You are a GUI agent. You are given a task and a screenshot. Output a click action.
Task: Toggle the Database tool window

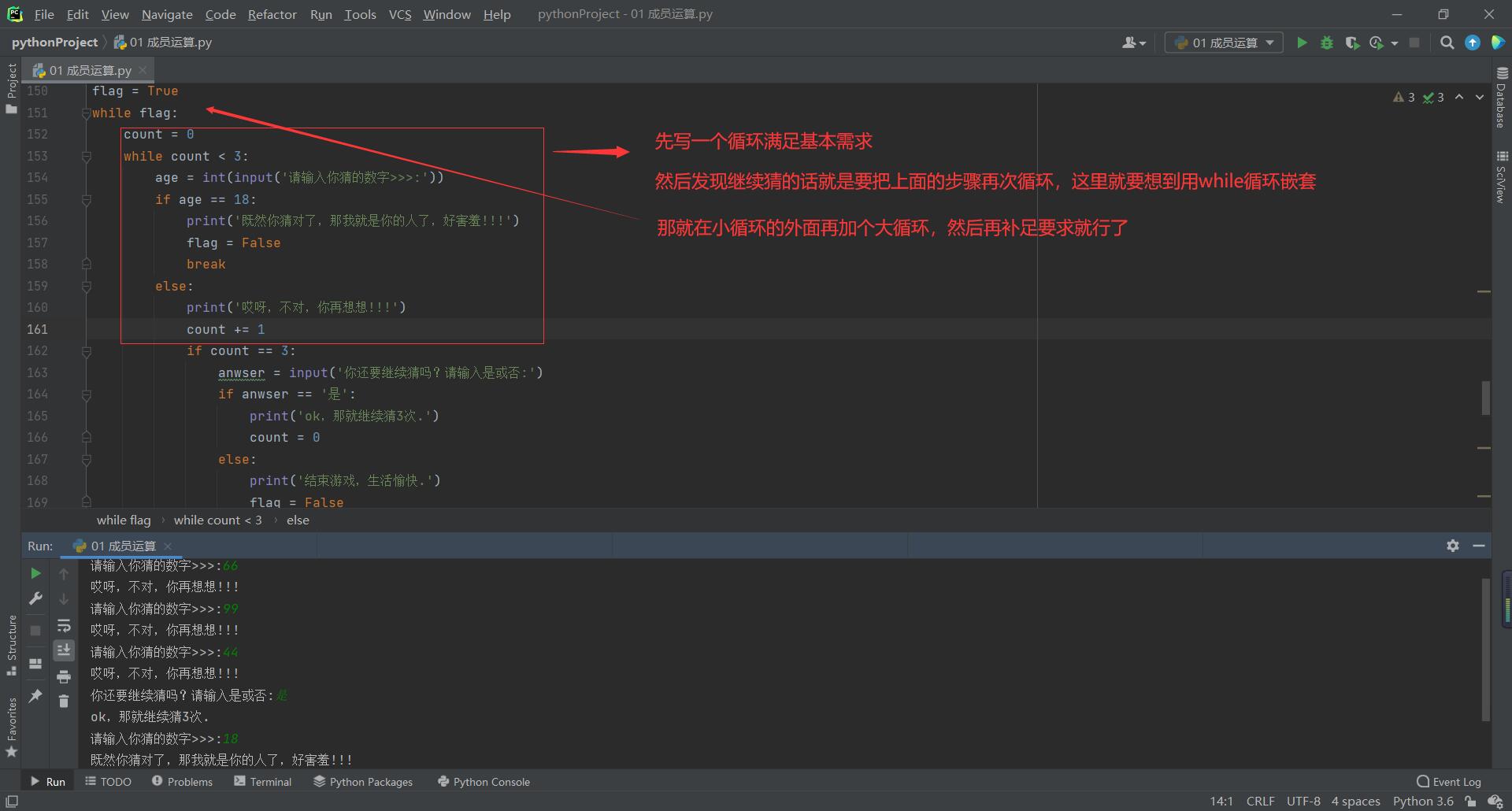(1501, 97)
